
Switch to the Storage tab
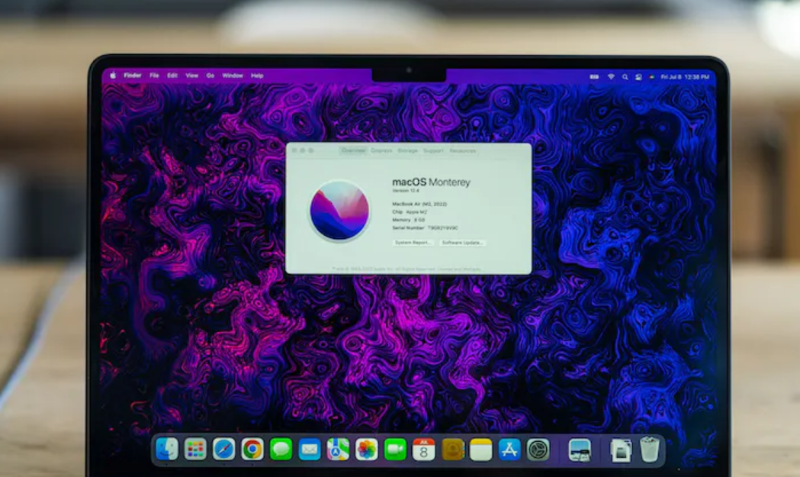coord(408,150)
